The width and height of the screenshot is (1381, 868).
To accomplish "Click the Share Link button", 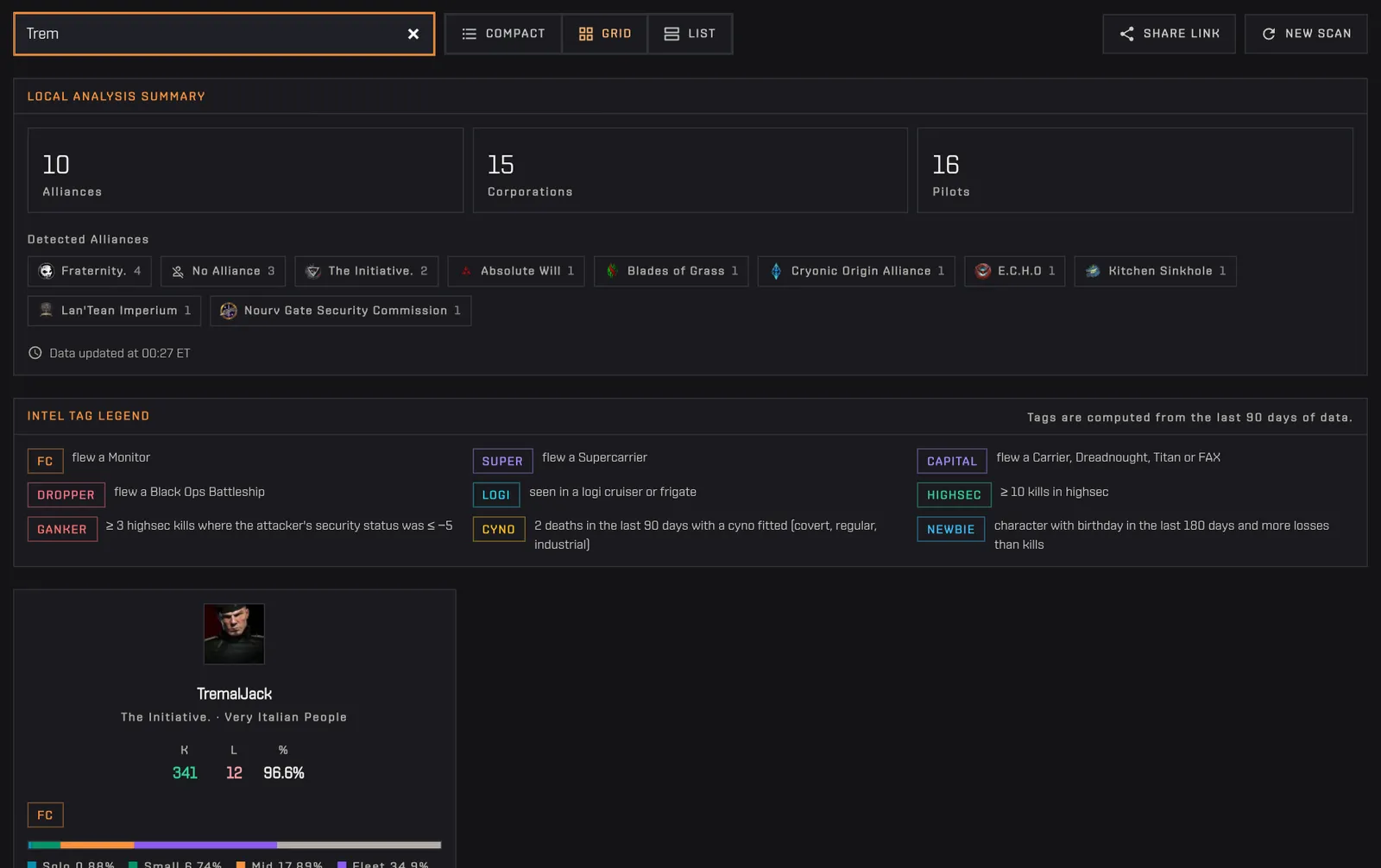I will 1169,34.
